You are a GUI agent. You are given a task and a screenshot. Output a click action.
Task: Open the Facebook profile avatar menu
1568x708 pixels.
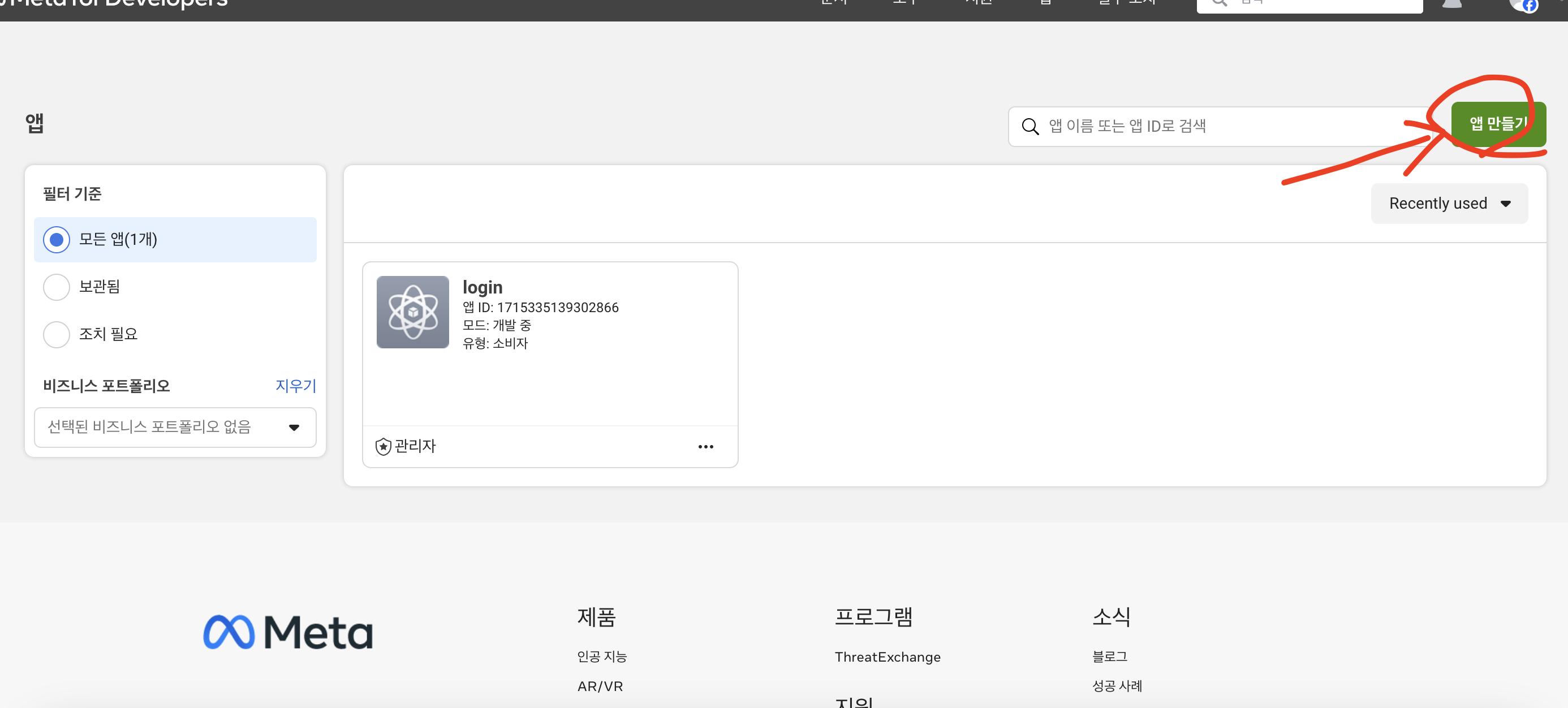click(1522, 5)
